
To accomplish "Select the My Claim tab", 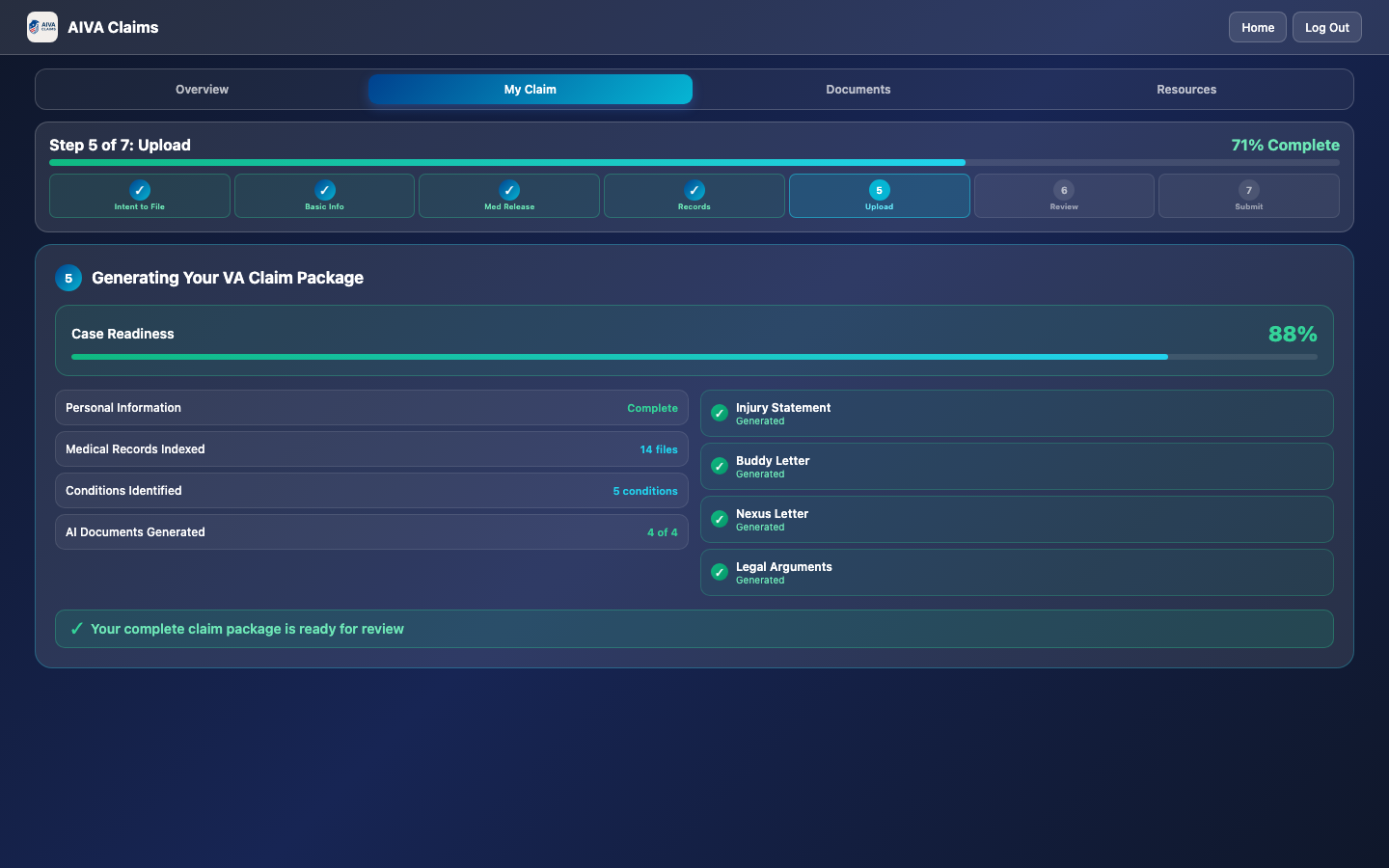I will 531,90.
